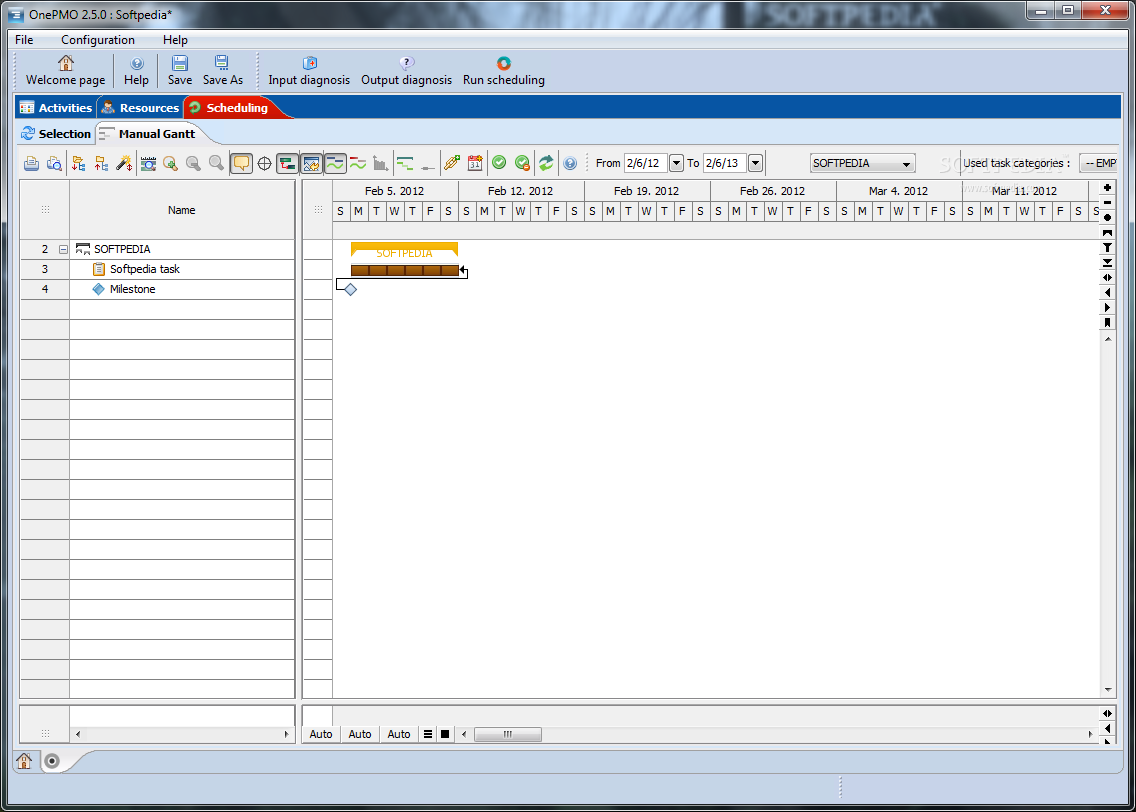Screen dimensions: 1136x812
Task: Click Input diagnosis button
Action: (x=309, y=71)
